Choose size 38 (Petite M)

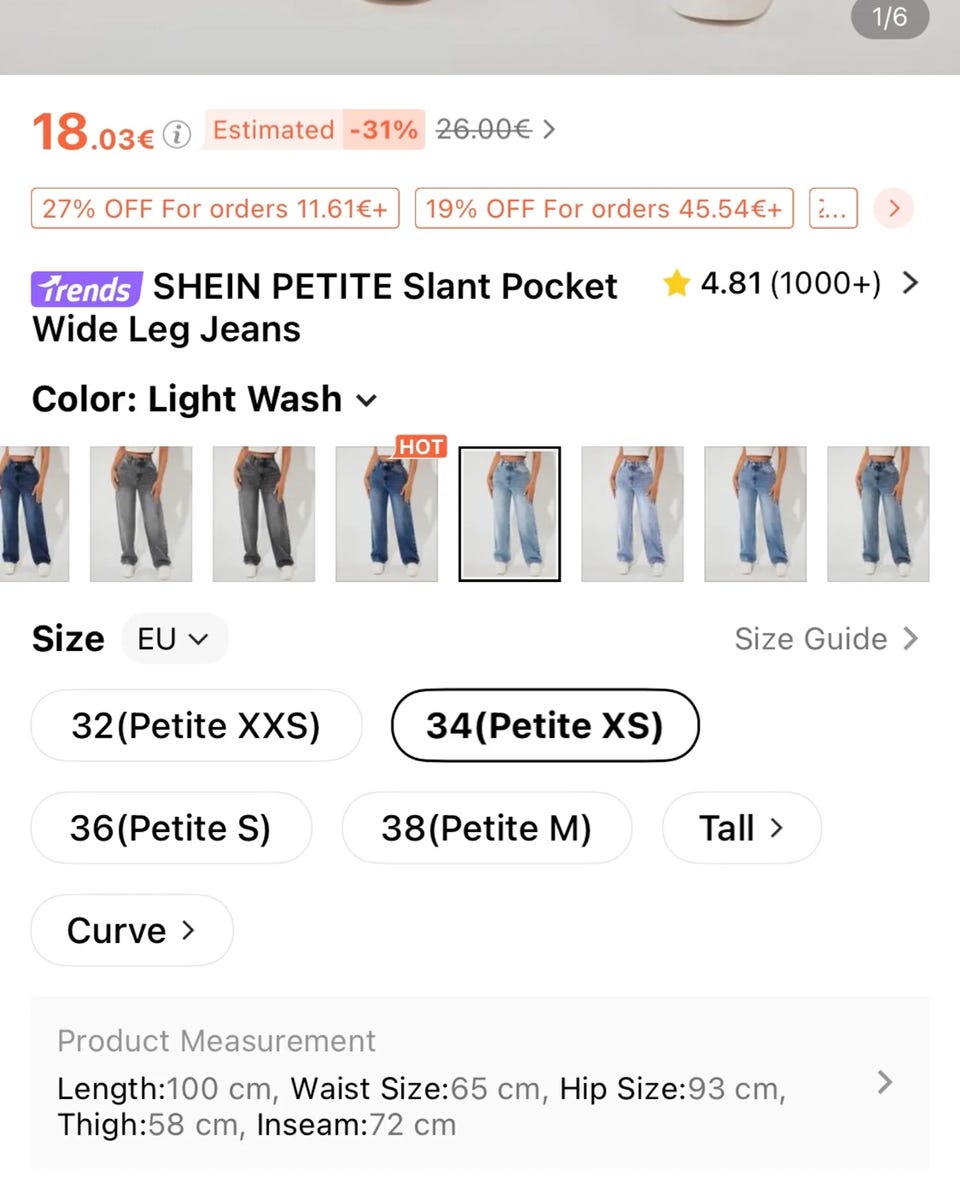tap(486, 828)
